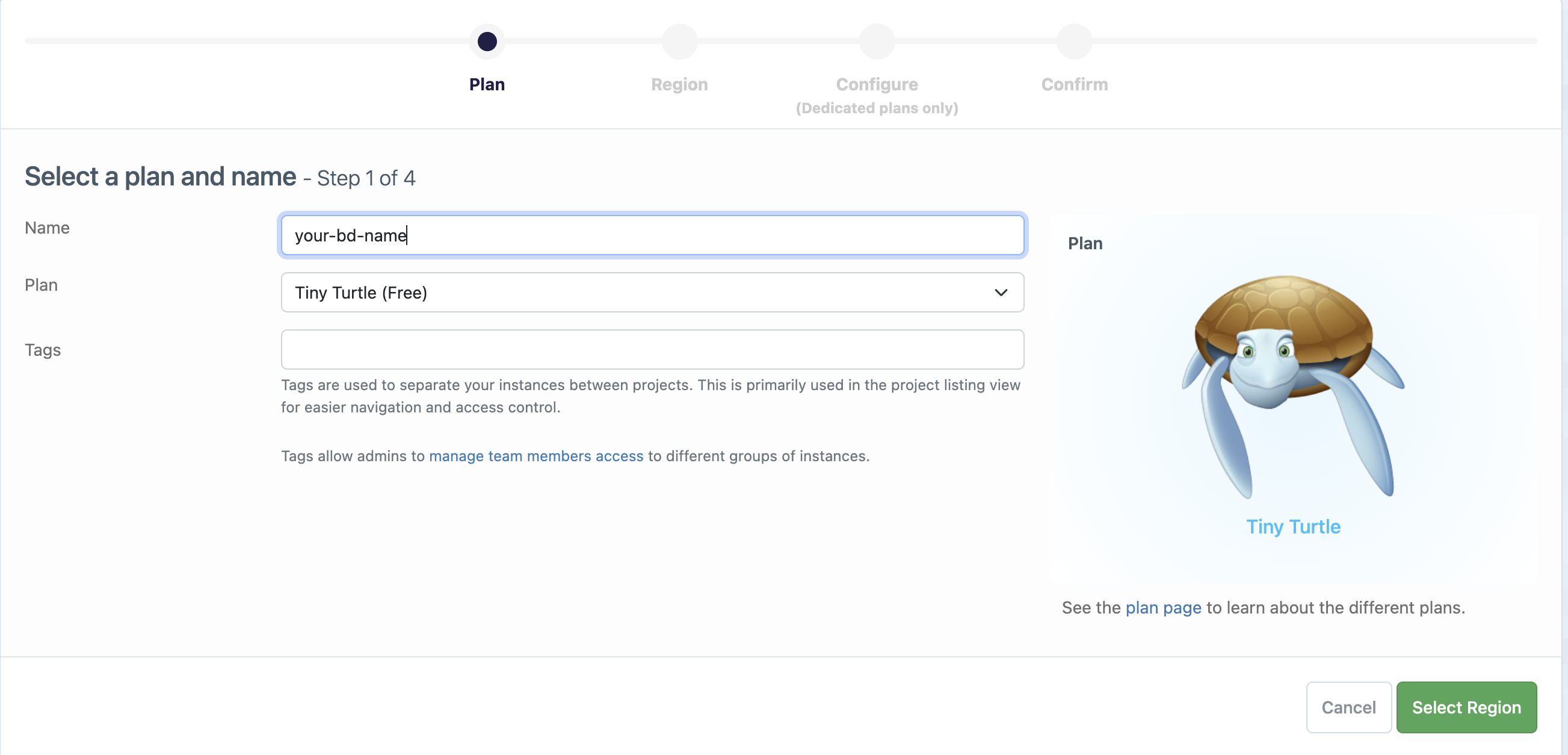Click the manage team members access link

536,455
